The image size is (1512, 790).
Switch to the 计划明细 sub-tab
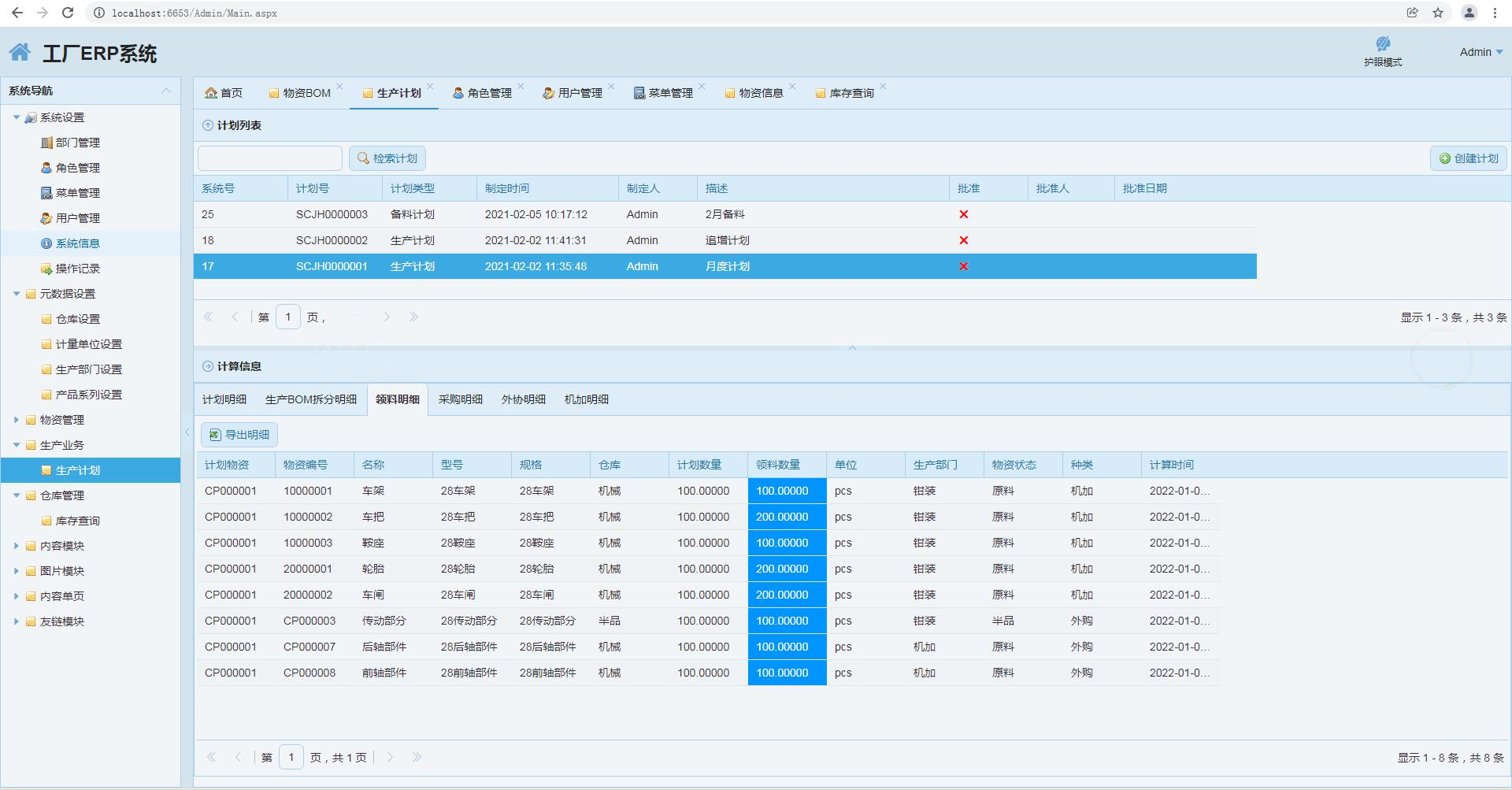tap(224, 399)
